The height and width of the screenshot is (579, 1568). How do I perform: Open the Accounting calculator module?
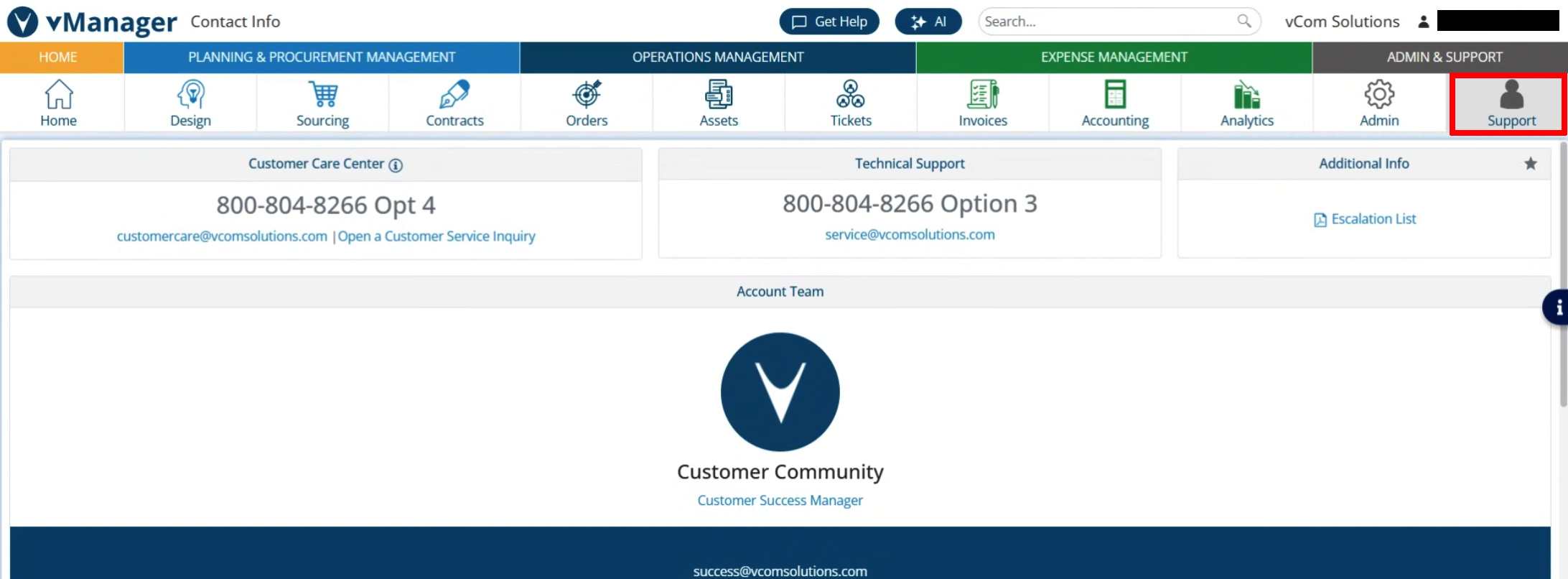(x=1115, y=103)
